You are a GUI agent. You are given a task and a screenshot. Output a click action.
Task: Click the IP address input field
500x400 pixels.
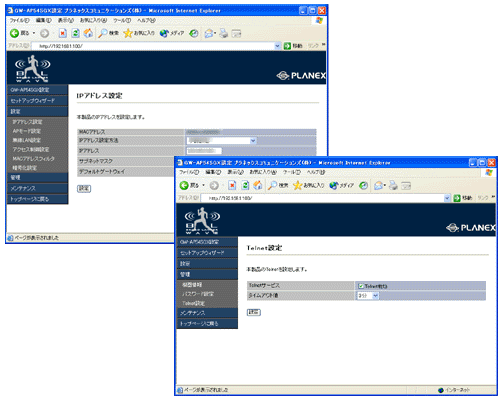click(x=204, y=151)
